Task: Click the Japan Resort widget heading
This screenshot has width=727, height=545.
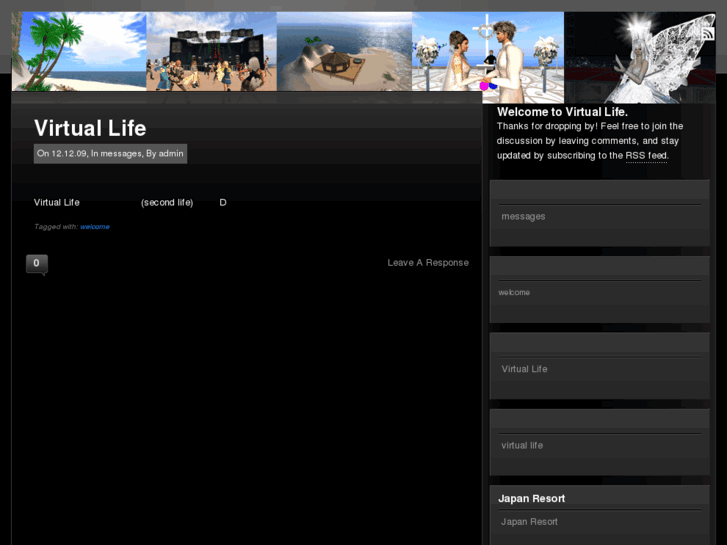Action: coord(531,499)
